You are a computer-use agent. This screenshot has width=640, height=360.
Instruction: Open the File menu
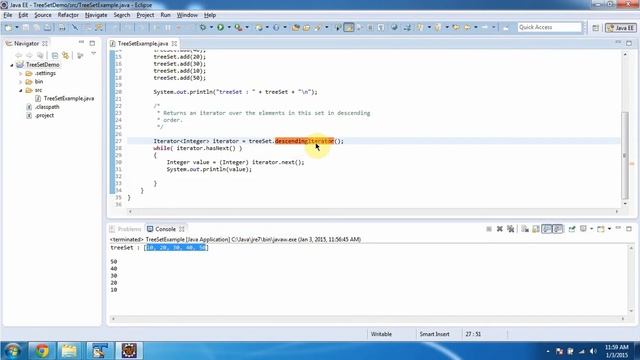coord(8,15)
